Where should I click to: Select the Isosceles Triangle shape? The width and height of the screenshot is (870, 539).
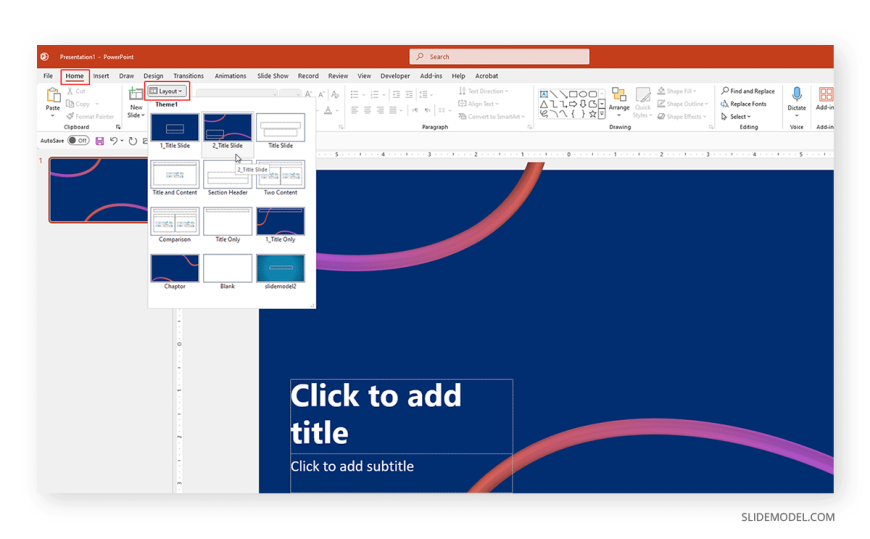point(544,104)
